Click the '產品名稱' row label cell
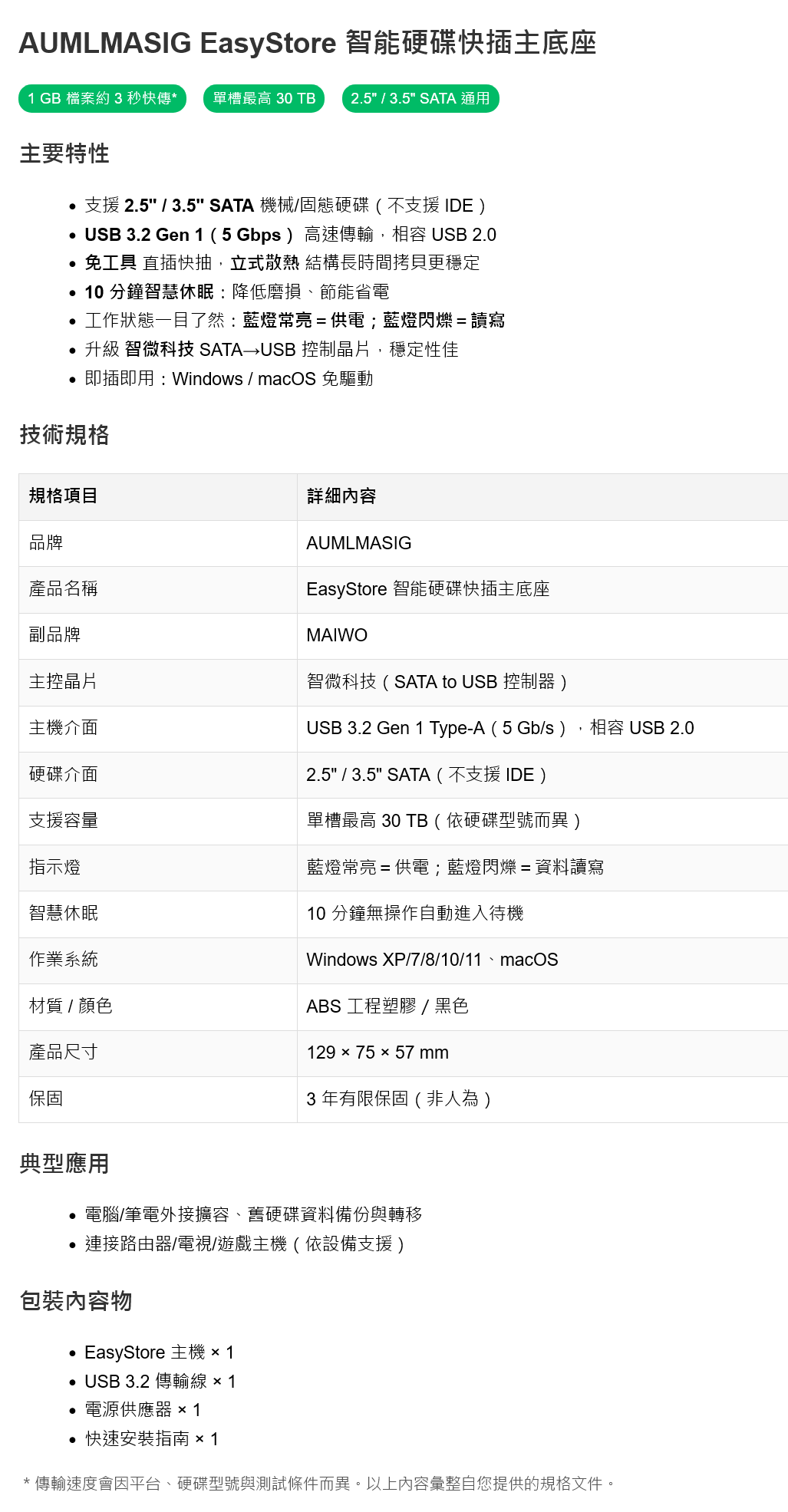 [x=158, y=589]
